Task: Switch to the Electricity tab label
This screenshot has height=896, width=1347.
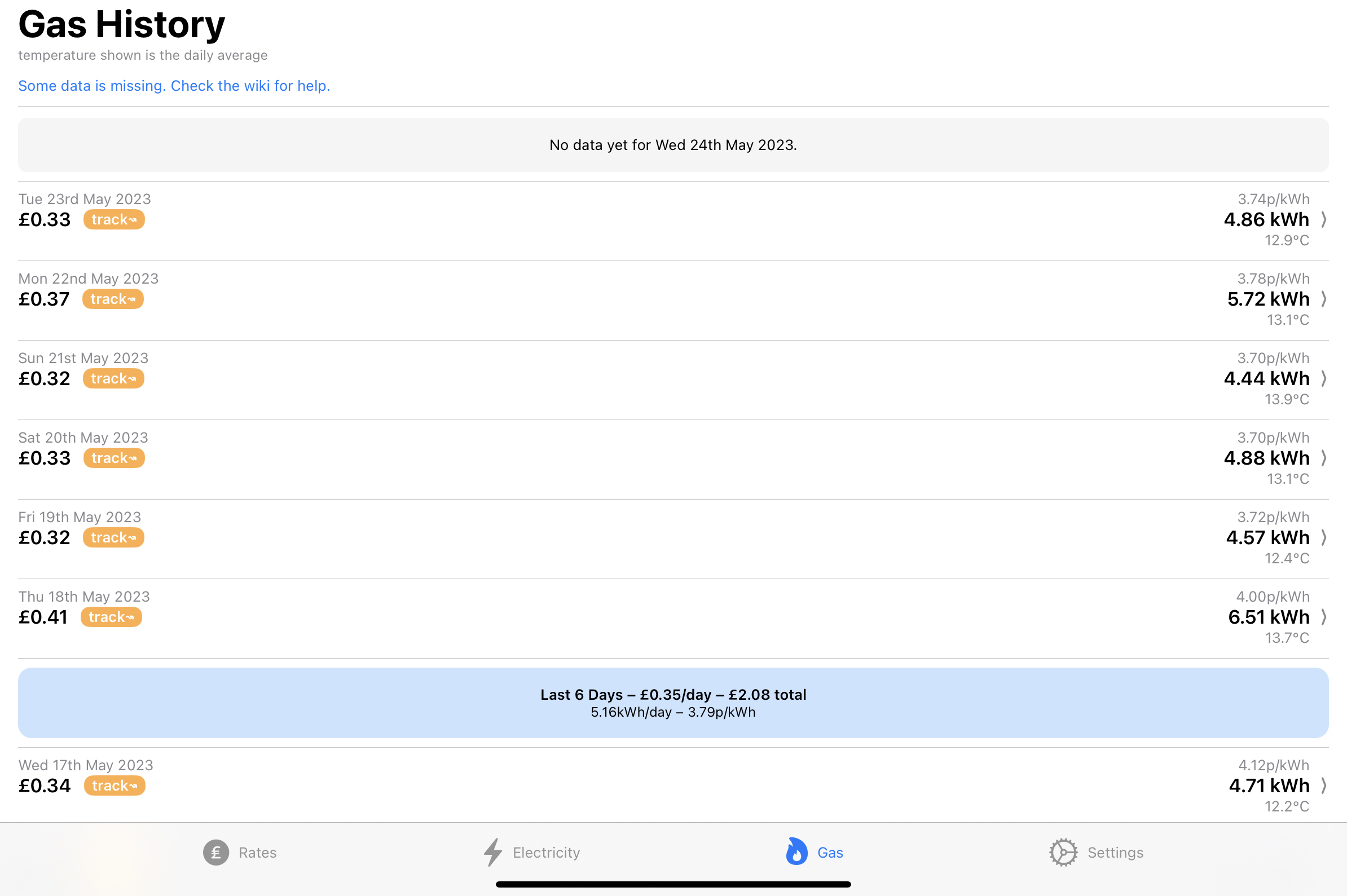Action: [x=546, y=853]
